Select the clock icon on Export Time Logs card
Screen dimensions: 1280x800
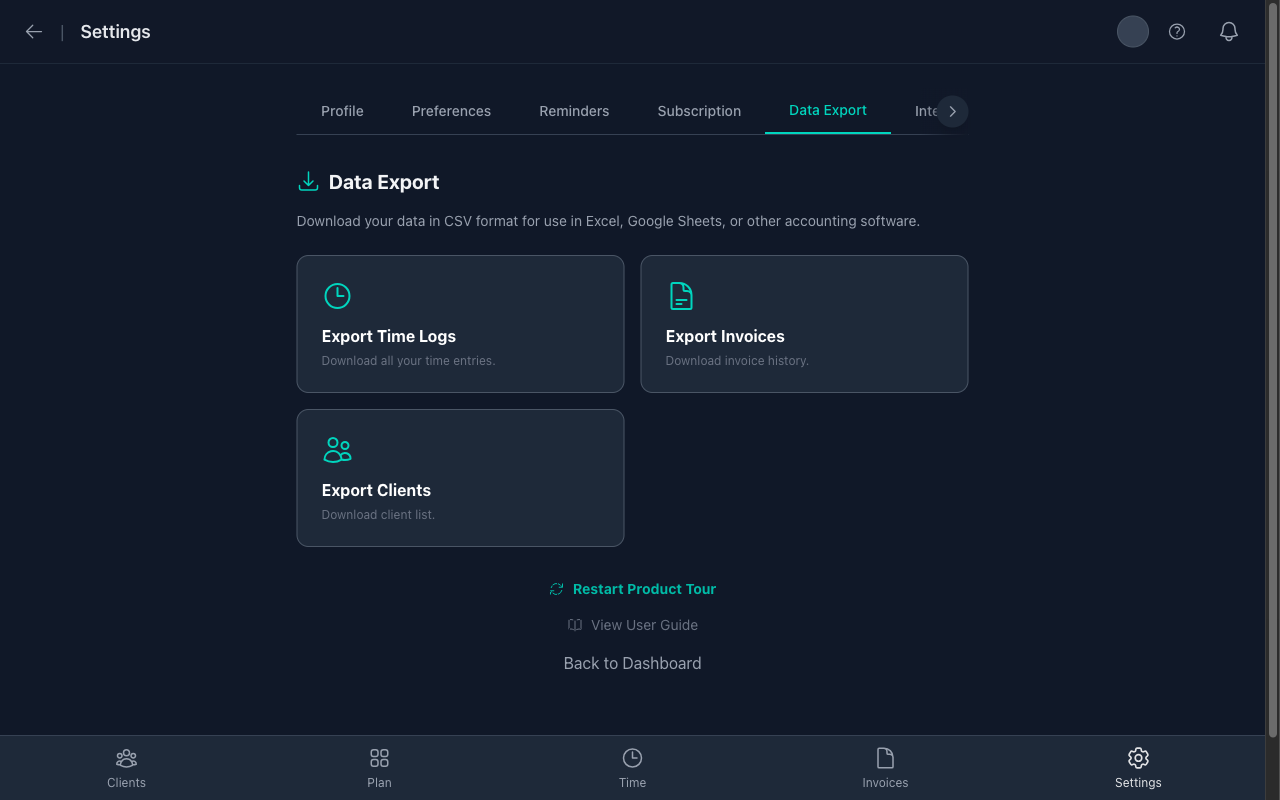tap(337, 295)
